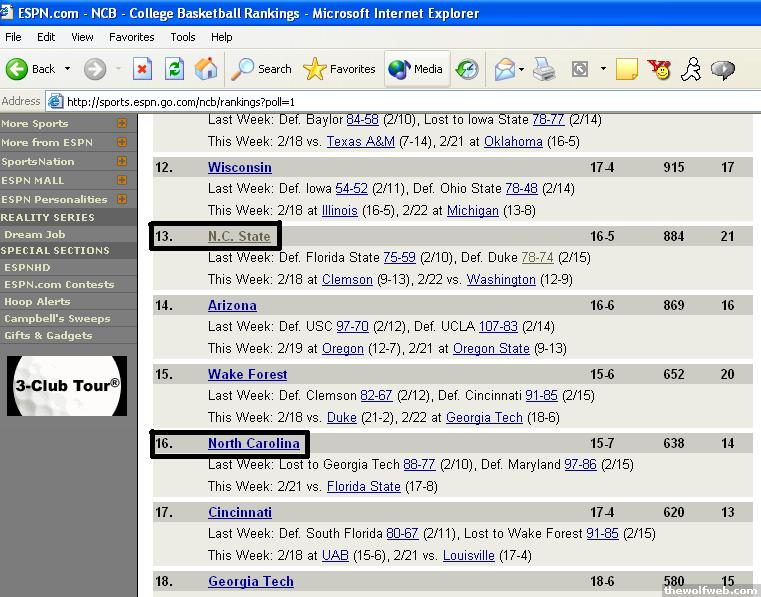761x597 pixels.
Task: Open the Favorites menu in menu bar
Action: point(132,37)
